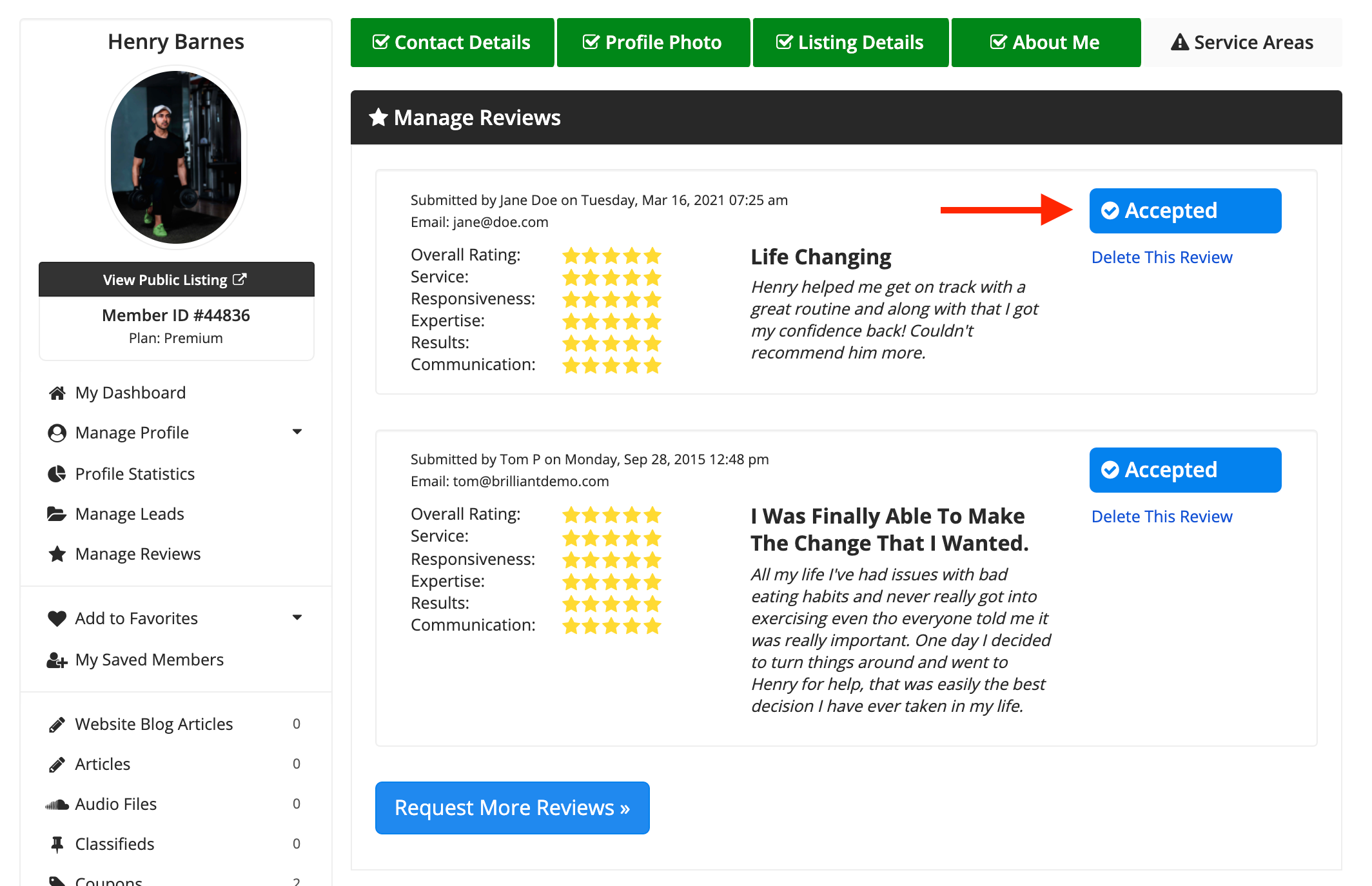The height and width of the screenshot is (886, 1372).
Task: Click the soundcloud icon beside Audio Files
Action: [x=57, y=804]
